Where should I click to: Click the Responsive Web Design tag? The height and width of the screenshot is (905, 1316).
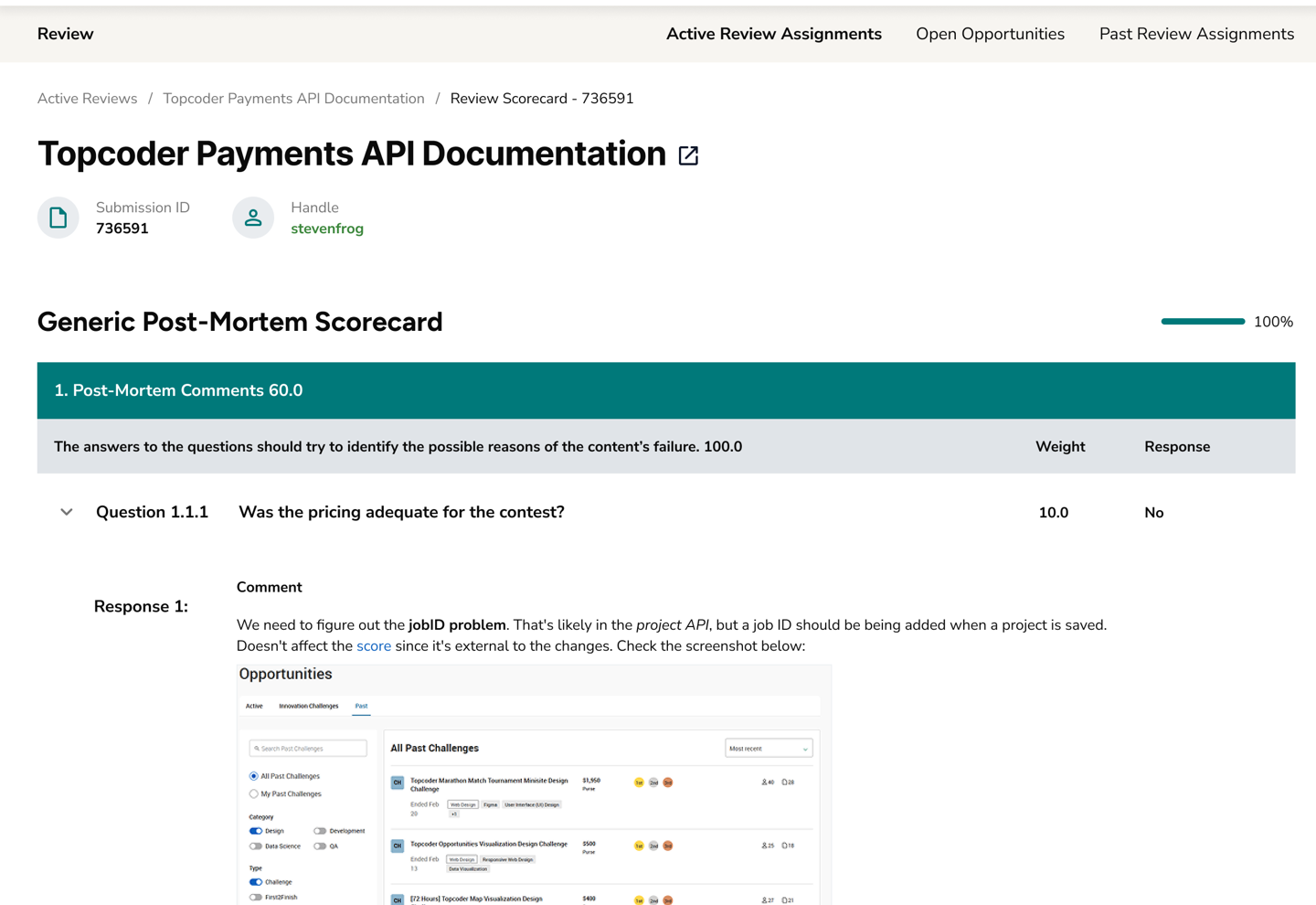coord(507,859)
